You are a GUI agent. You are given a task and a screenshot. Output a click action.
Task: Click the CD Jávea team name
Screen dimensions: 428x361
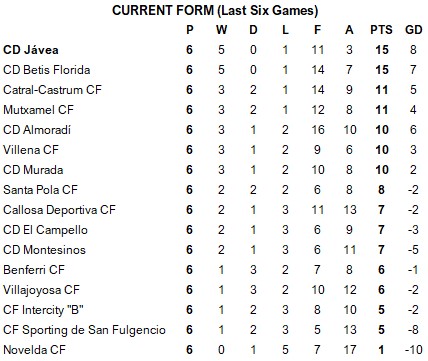tap(31, 50)
